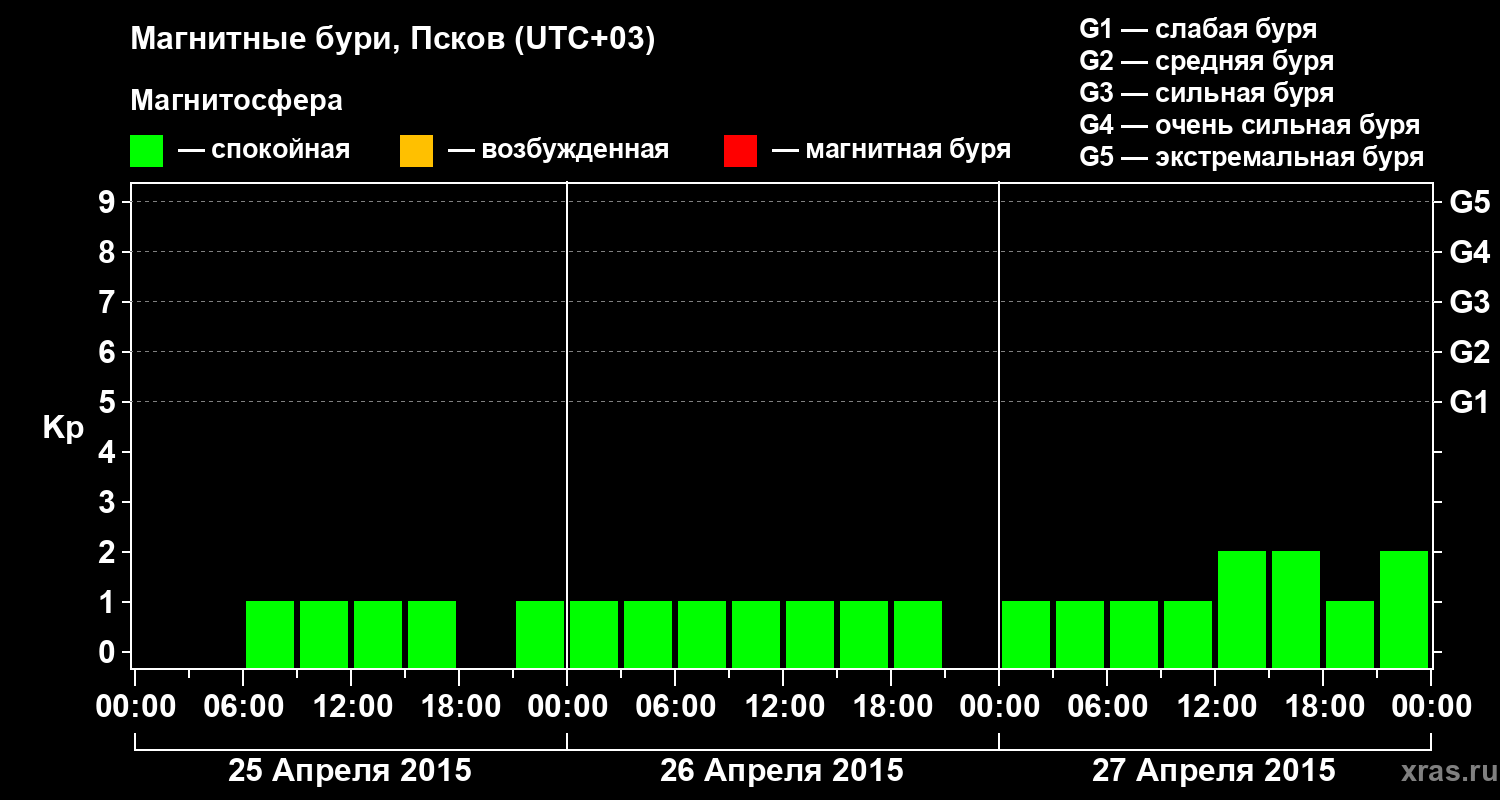Click the "— спокойная" legend label
Screen dimensions: 1500x800
coord(264,151)
